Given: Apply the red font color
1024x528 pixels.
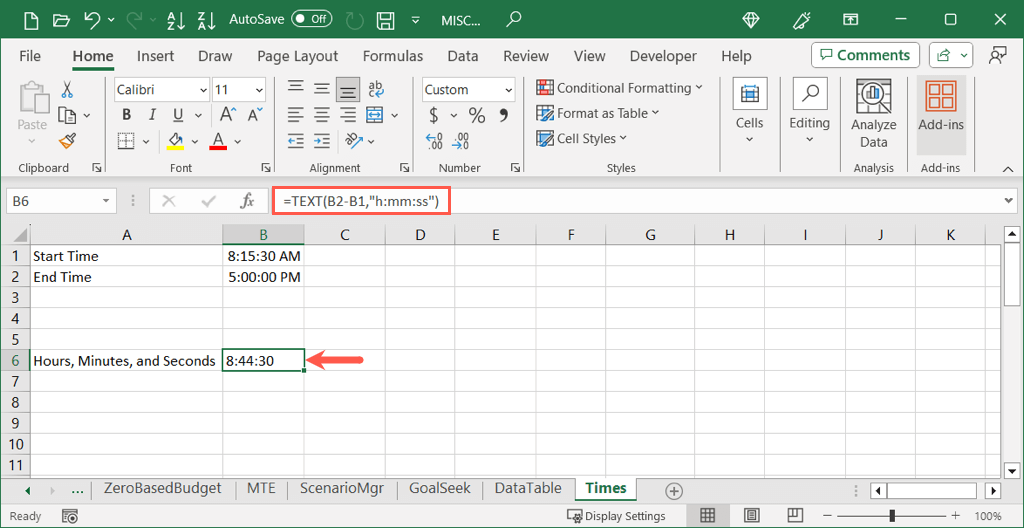Looking at the screenshot, I should pyautogui.click(x=219, y=140).
